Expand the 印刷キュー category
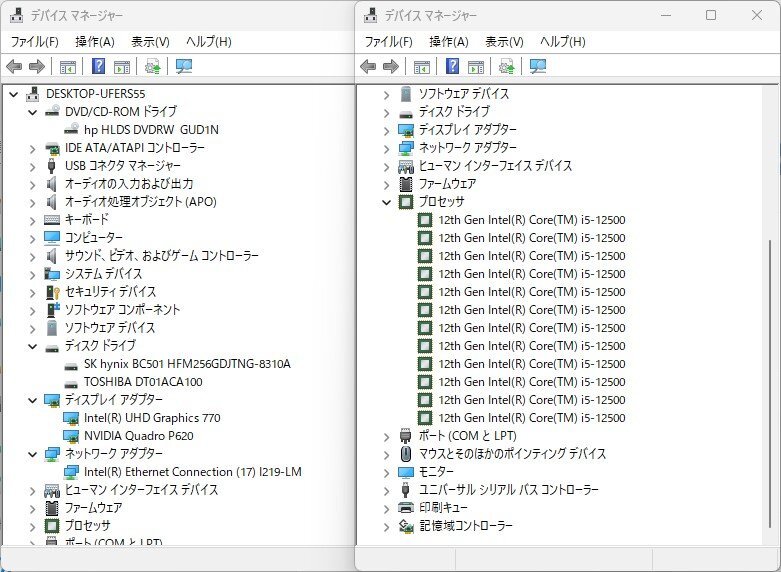Screen dimensions: 781x572 (x=387, y=508)
